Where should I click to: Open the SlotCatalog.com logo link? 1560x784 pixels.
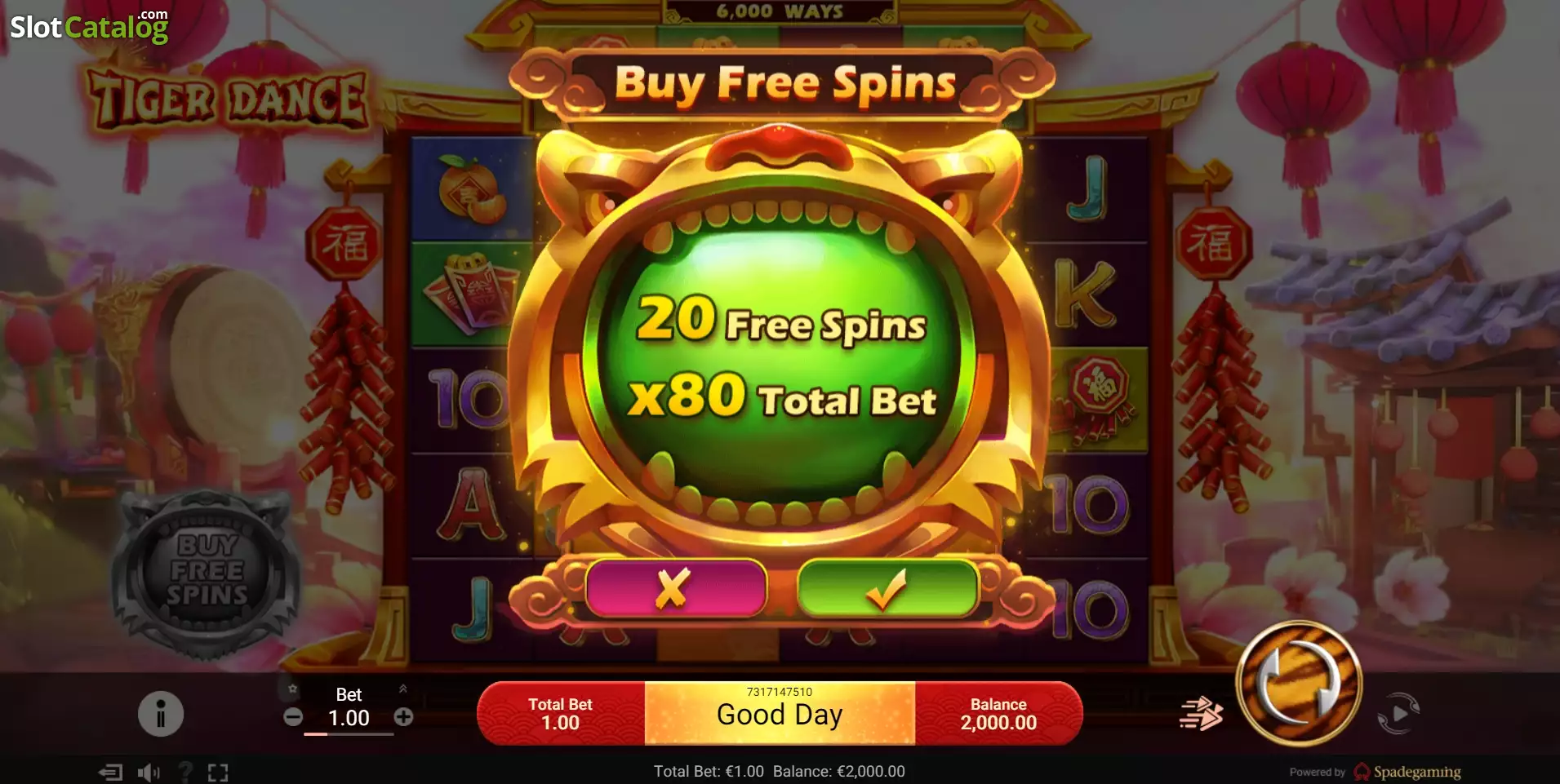(89, 26)
